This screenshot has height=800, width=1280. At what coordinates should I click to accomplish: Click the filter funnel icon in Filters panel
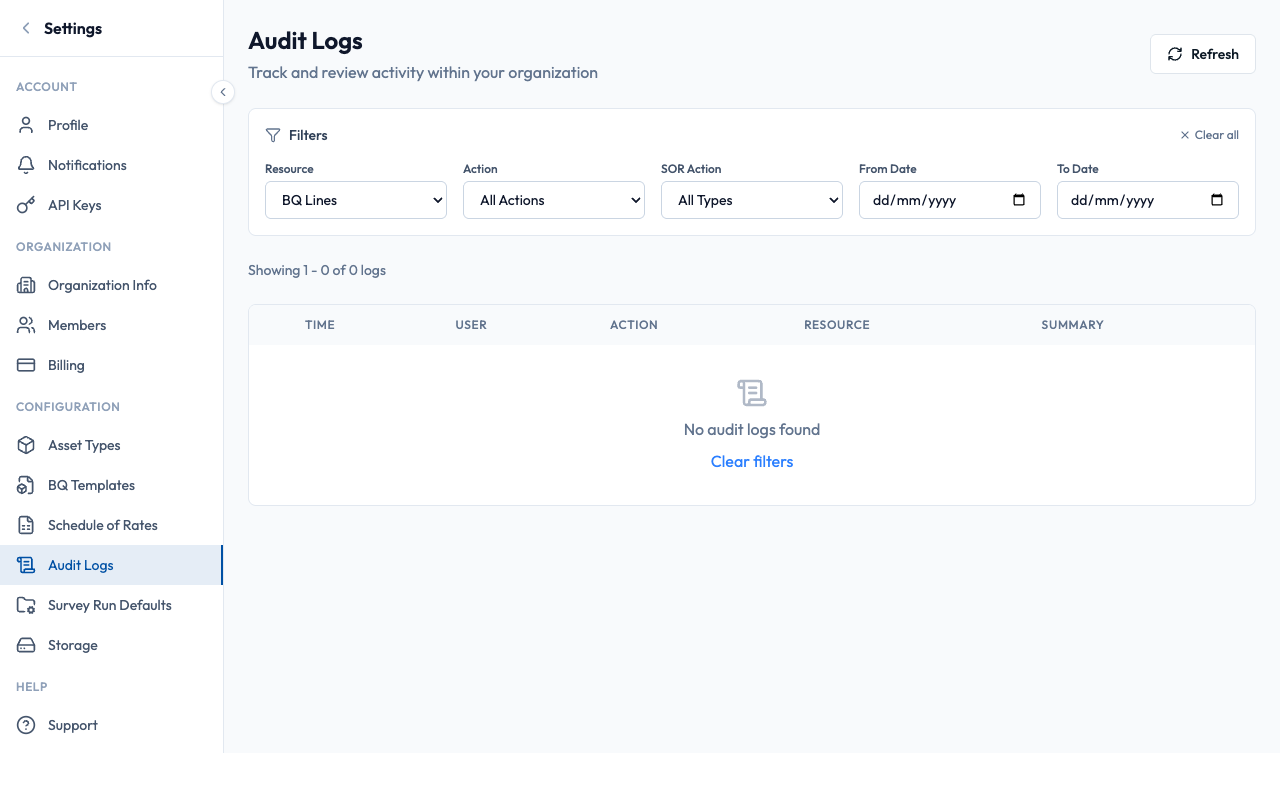click(272, 135)
